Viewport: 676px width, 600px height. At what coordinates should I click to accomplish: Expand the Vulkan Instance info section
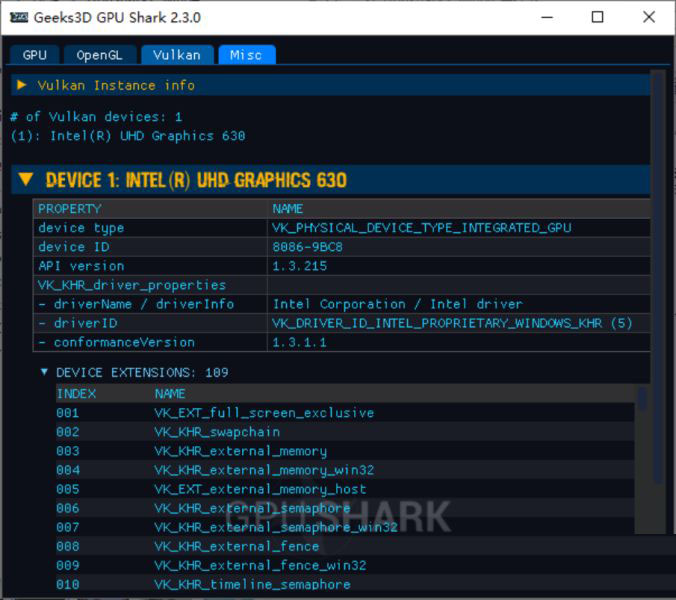coord(331,85)
